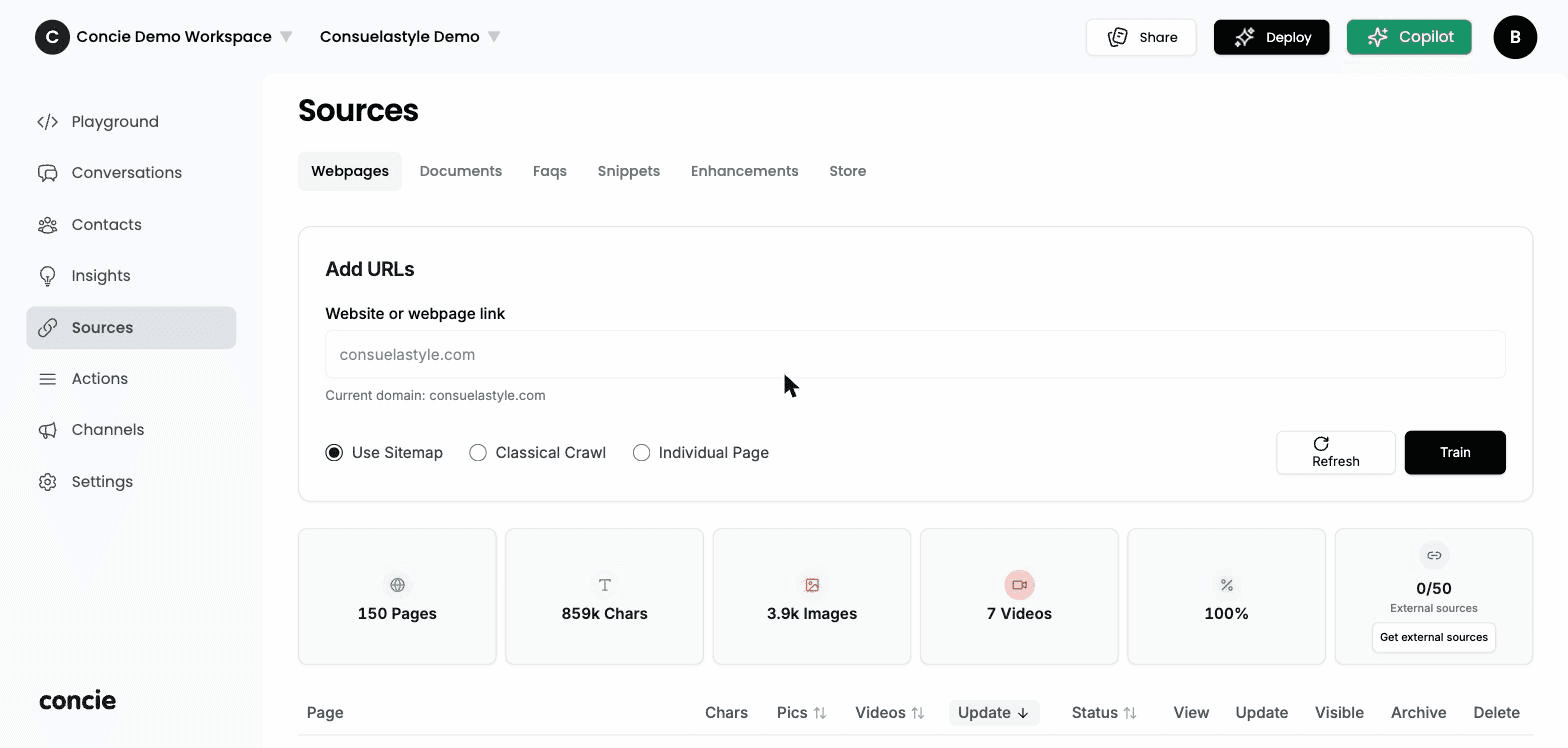Click the Chars column header
The height and width of the screenshot is (748, 1568).
726,713
